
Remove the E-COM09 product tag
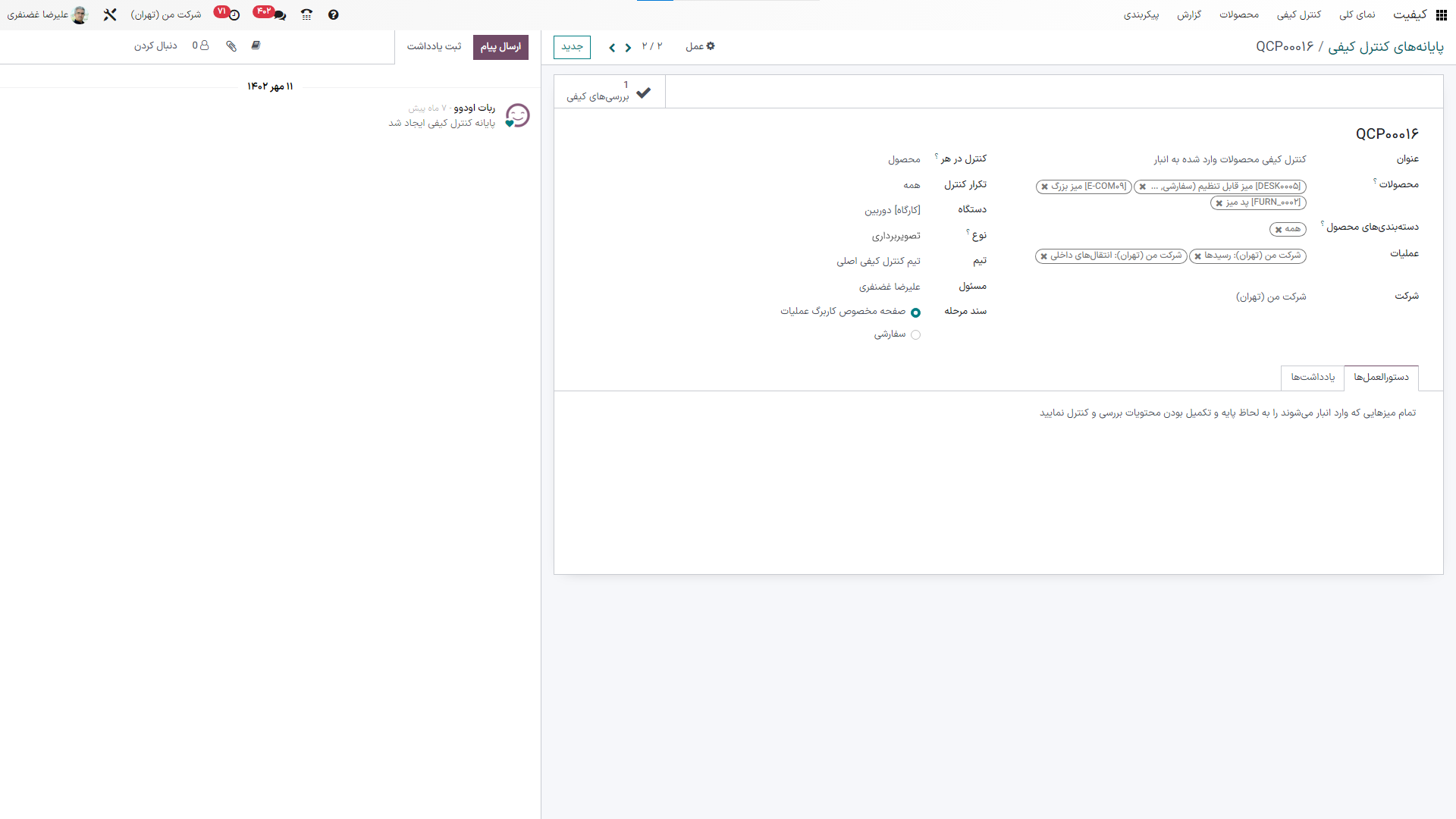(x=1045, y=187)
